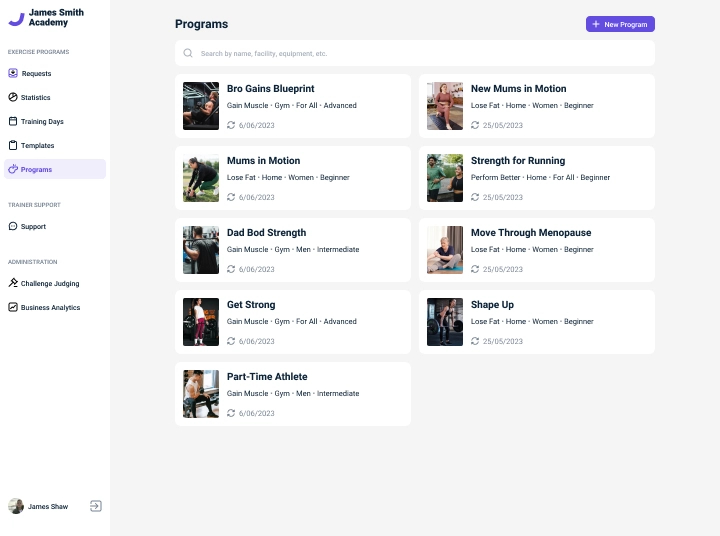This screenshot has width=720, height=536.
Task: Open the Business Analytics chart icon
Action: 13,307
